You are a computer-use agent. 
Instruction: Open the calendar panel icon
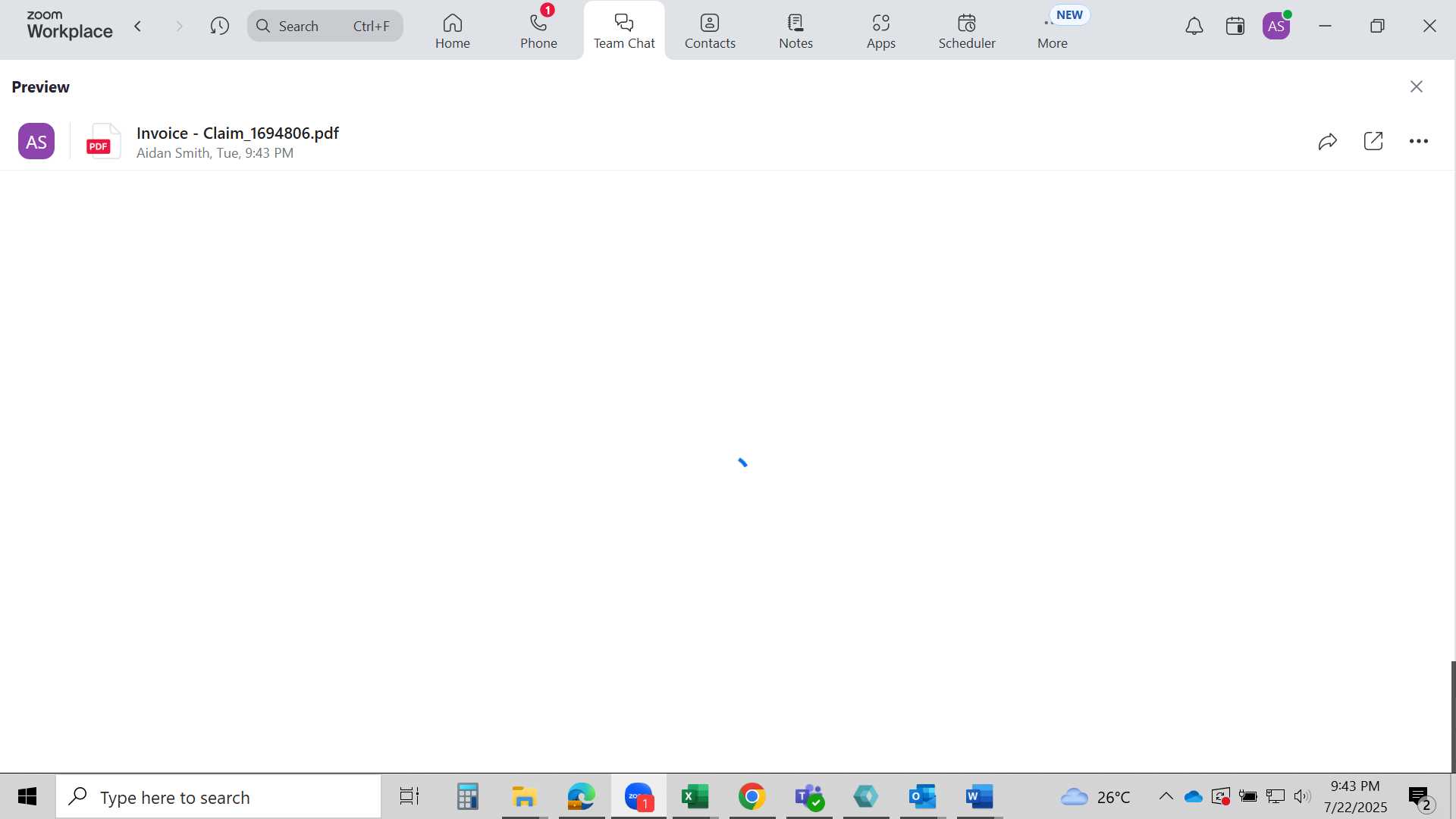1235,27
